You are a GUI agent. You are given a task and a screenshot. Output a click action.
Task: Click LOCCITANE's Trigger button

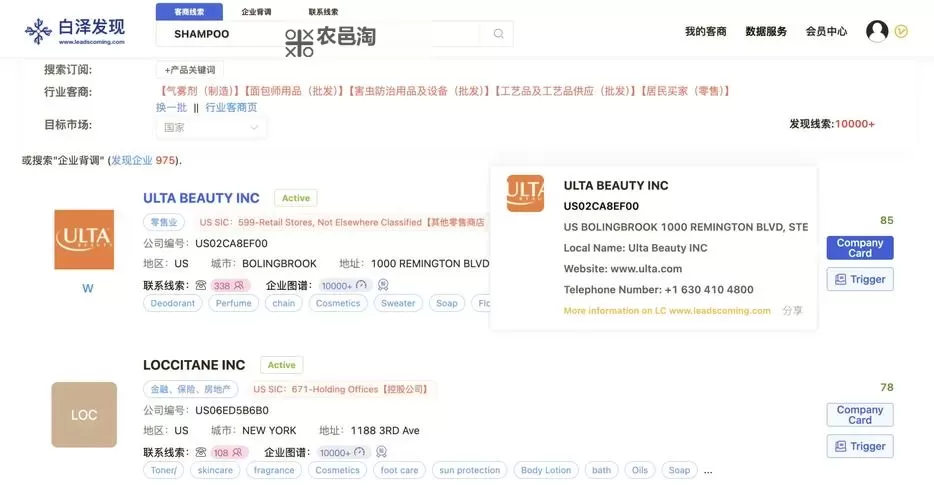coord(860,446)
